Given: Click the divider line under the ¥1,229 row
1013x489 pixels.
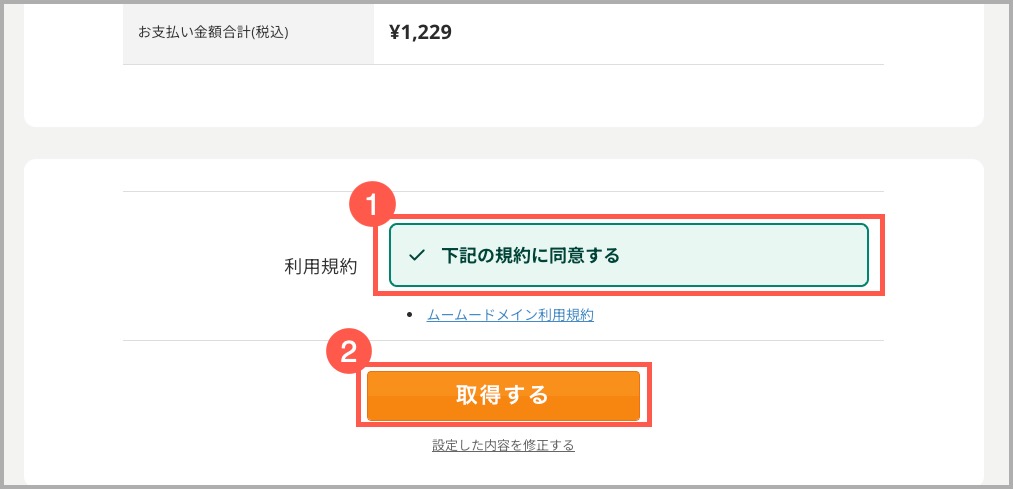Looking at the screenshot, I should tap(503, 65).
